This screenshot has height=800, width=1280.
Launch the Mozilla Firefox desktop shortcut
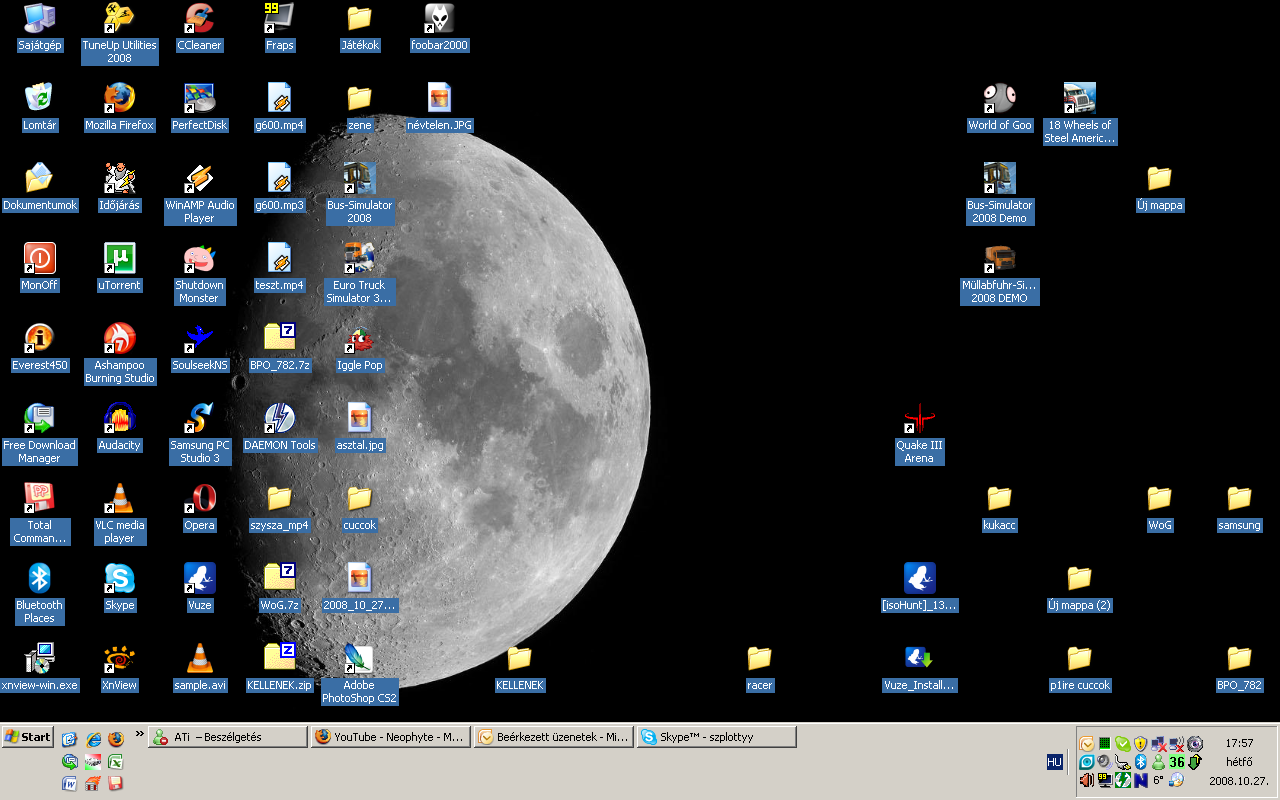coord(119,108)
